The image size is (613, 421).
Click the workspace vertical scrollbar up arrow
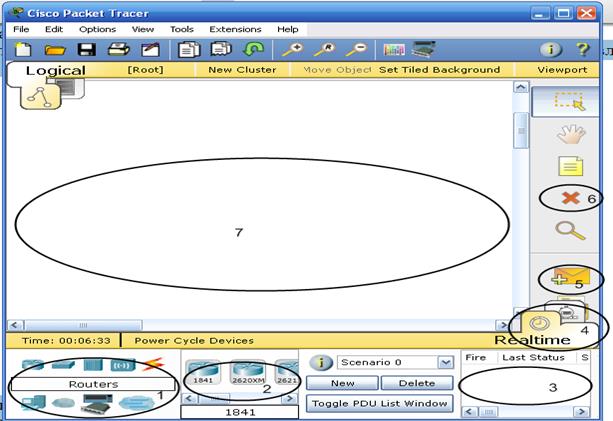click(521, 87)
